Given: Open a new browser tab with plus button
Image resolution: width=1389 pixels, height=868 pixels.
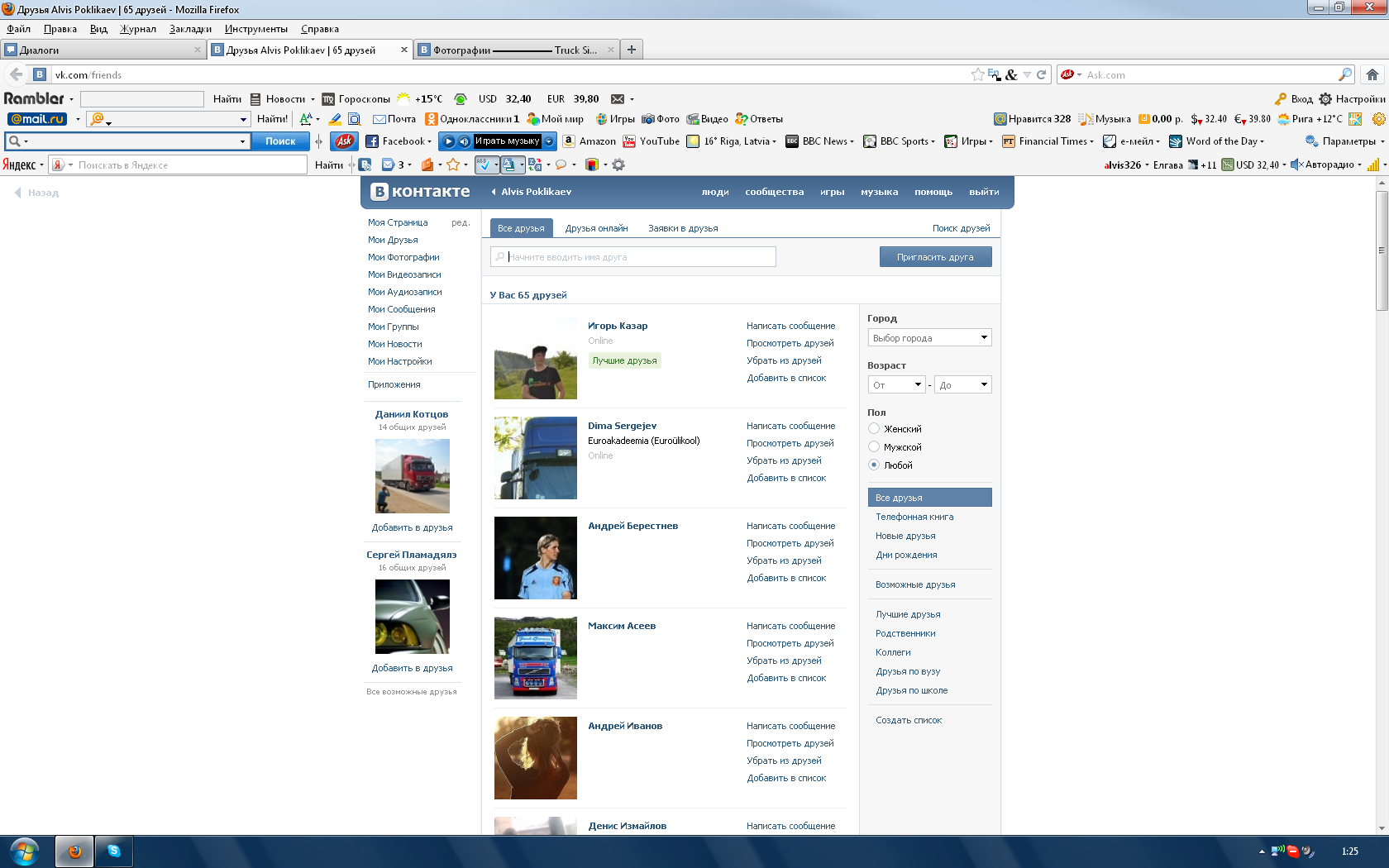Looking at the screenshot, I should point(632,50).
